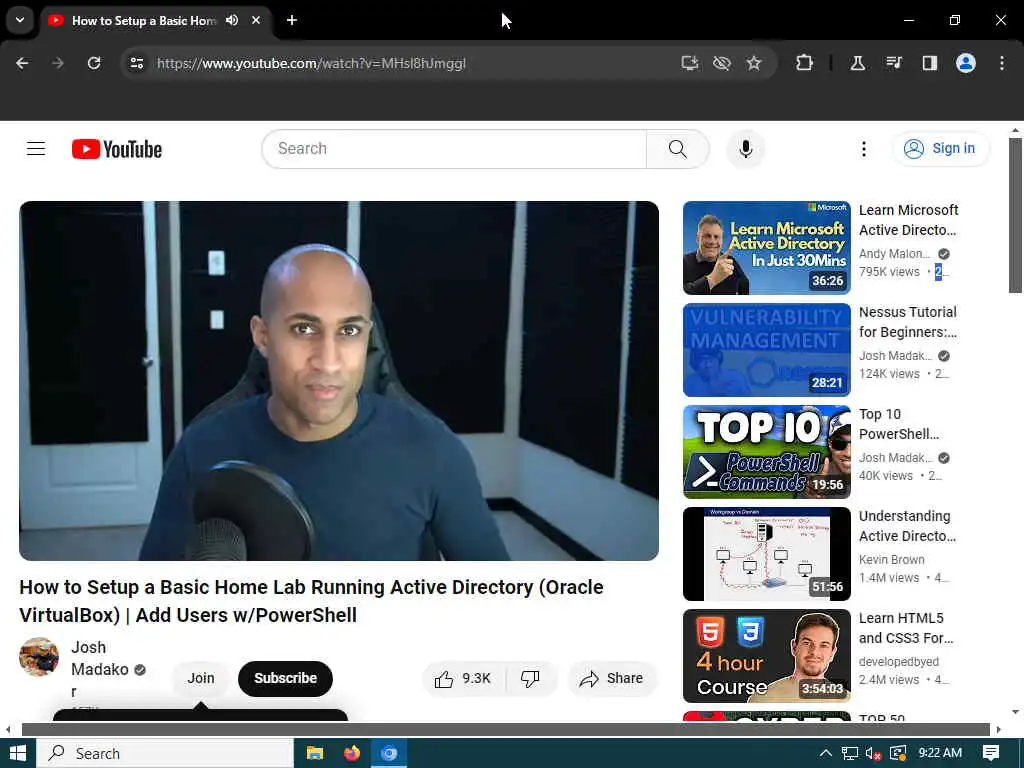Open the media control icon
The image size is (1024, 768).
click(x=893, y=63)
